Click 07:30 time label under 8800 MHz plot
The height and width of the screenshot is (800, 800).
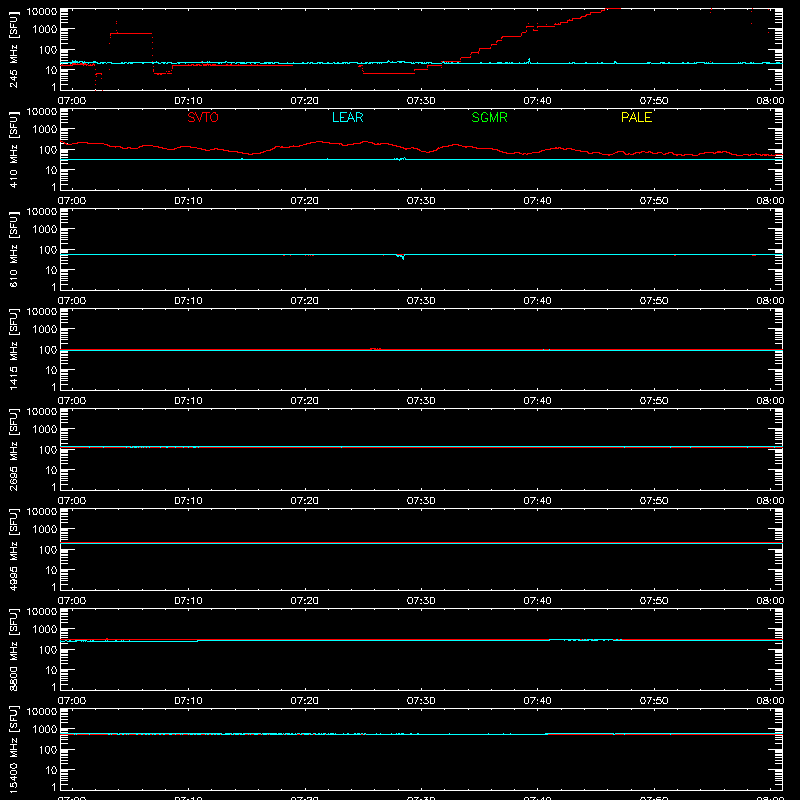point(421,701)
